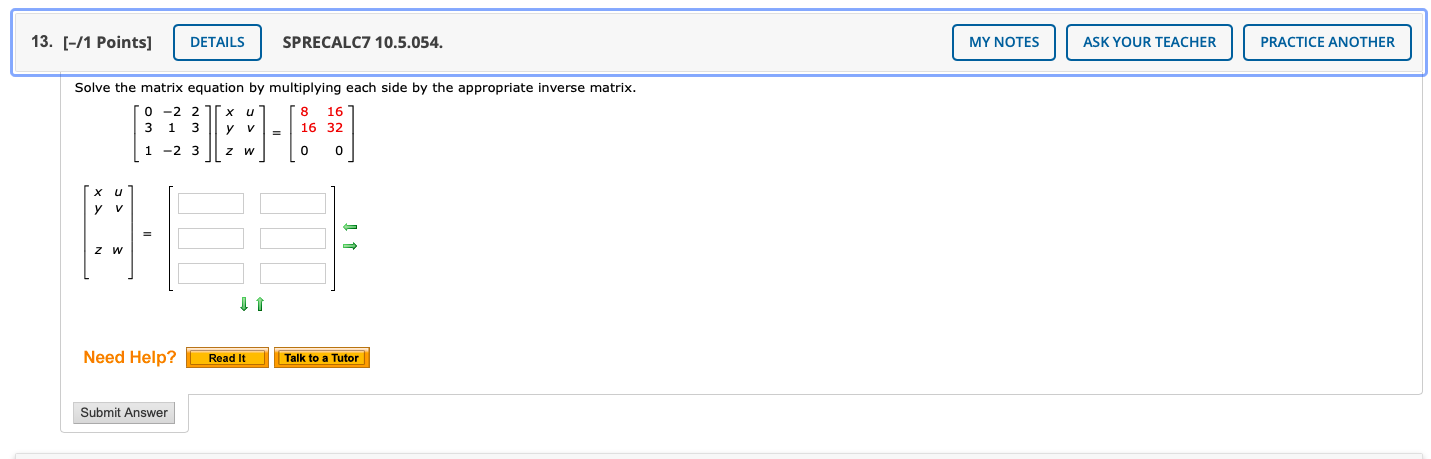The height and width of the screenshot is (459, 1431).
Task: Click the ASK YOUR TEACHER button
Action: [x=1149, y=42]
